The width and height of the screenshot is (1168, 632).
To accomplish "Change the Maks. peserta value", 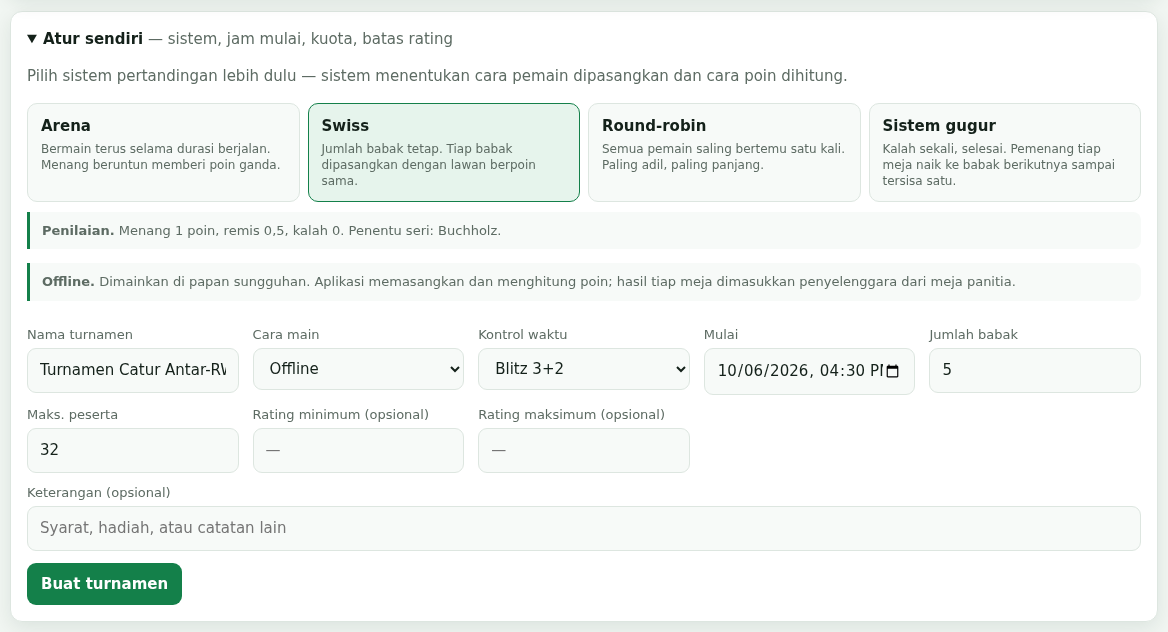I will (133, 450).
